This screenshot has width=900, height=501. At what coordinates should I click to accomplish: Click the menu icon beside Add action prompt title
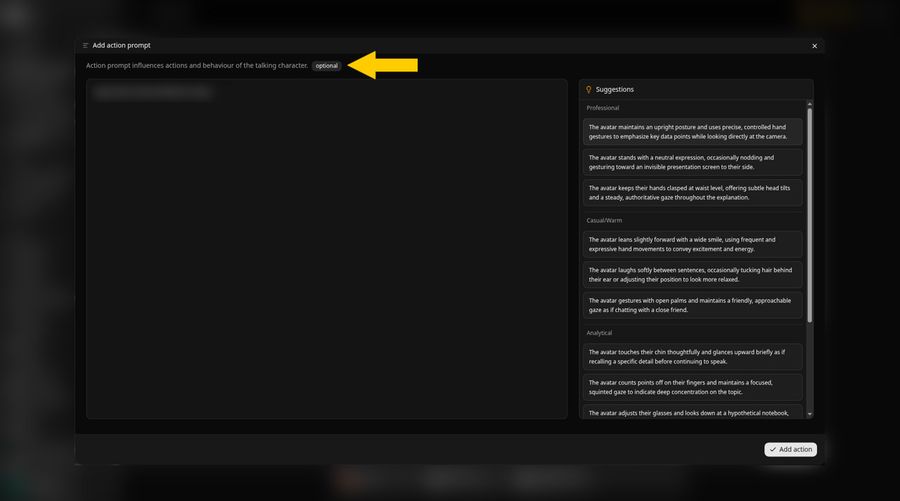[86, 45]
